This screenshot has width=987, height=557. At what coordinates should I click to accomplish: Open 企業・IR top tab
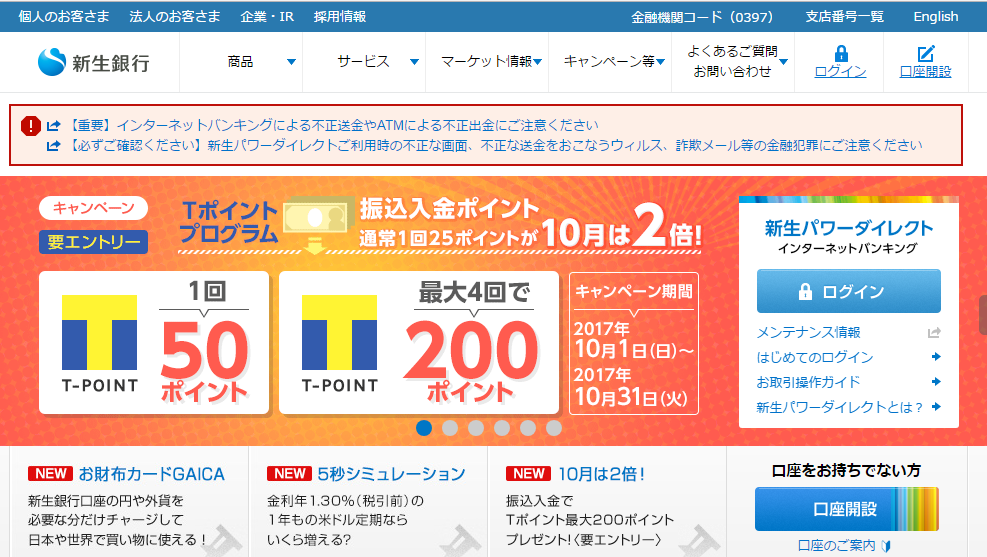(x=267, y=16)
